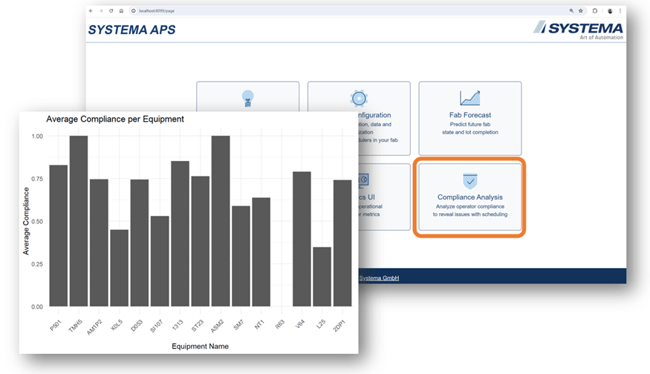650x374 pixels.
Task: Click the monitor icon on the Analytics UI card
Action: click(363, 180)
